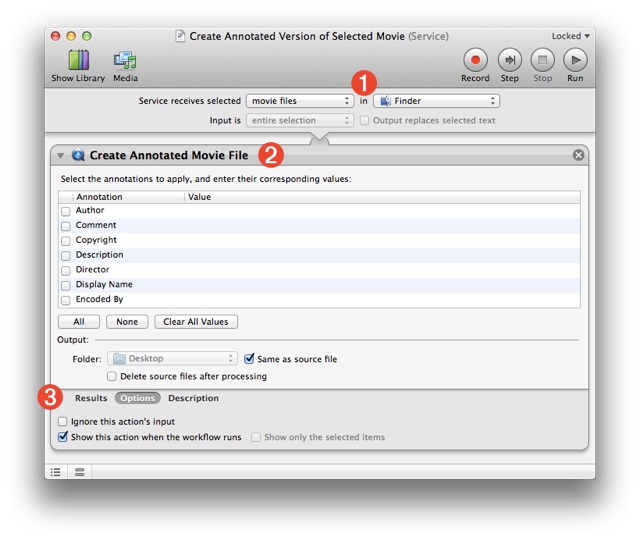This screenshot has height=541, width=640.
Task: Open the Media browser
Action: [125, 60]
